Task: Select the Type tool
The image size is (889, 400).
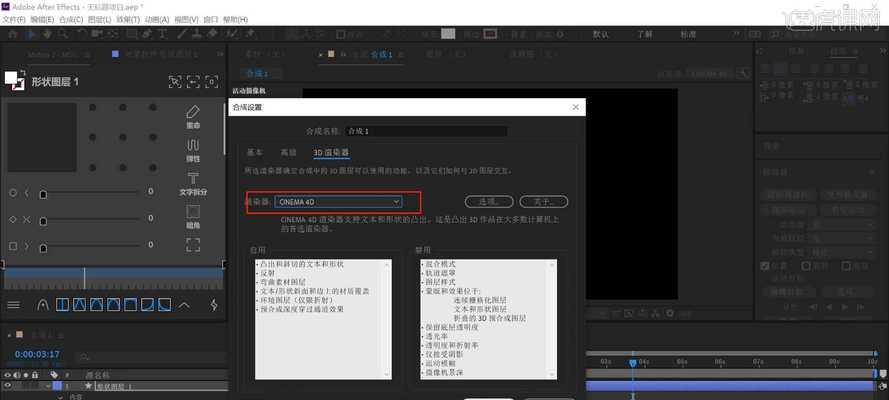Action: click(163, 34)
